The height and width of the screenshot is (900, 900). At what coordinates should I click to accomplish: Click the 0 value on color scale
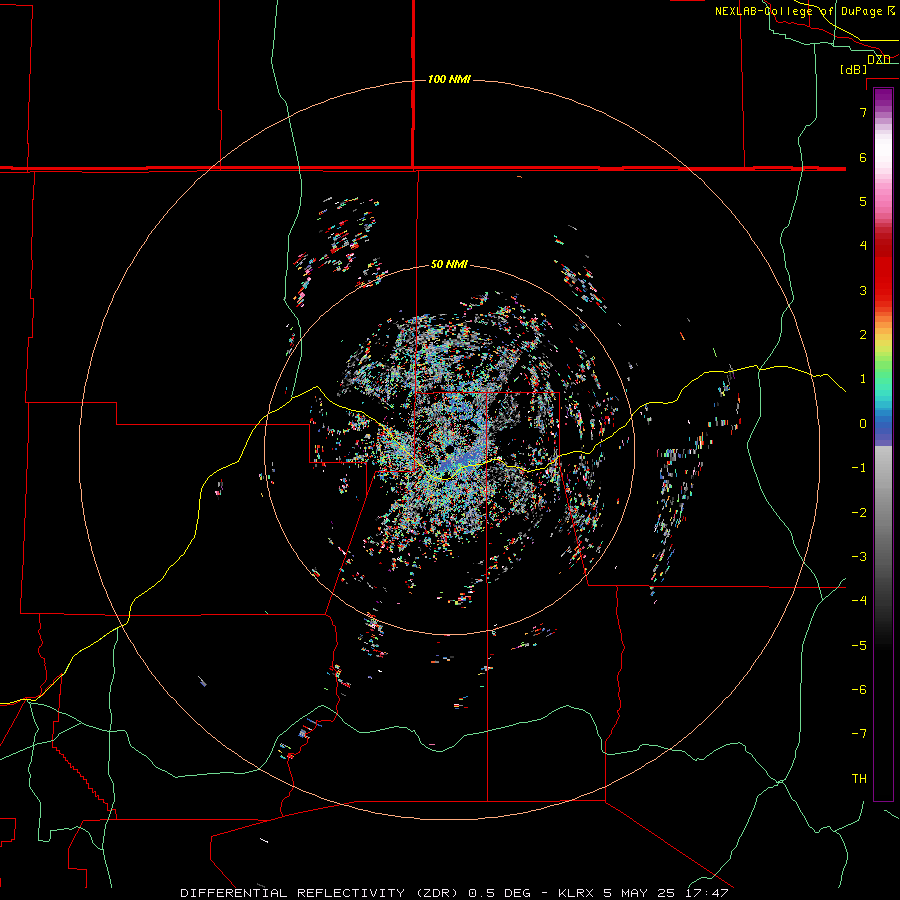863,424
